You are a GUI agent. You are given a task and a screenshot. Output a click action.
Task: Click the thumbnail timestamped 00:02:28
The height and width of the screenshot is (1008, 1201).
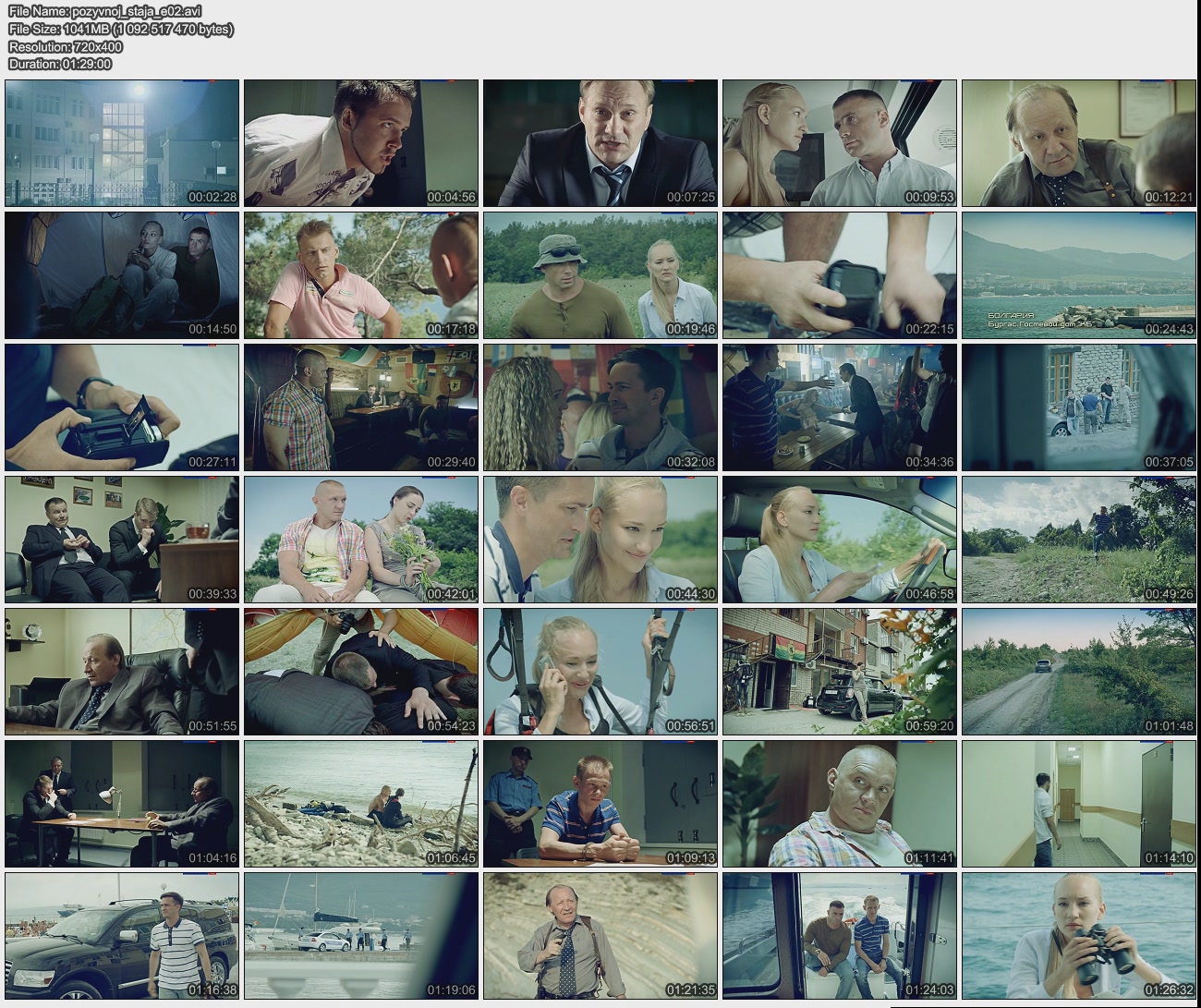pyautogui.click(x=122, y=143)
